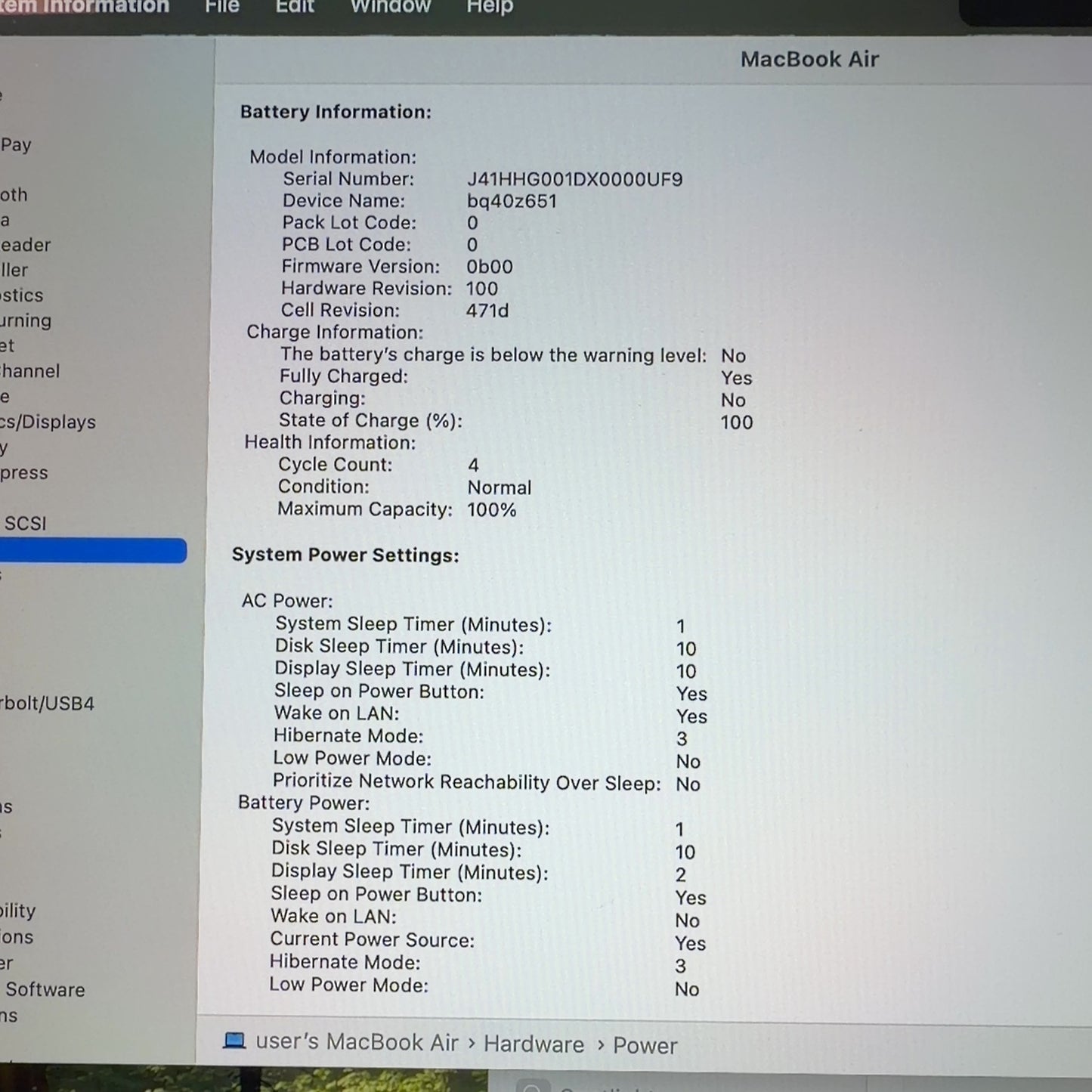1092x1092 pixels.
Task: Open the File menu
Action: pos(222,7)
